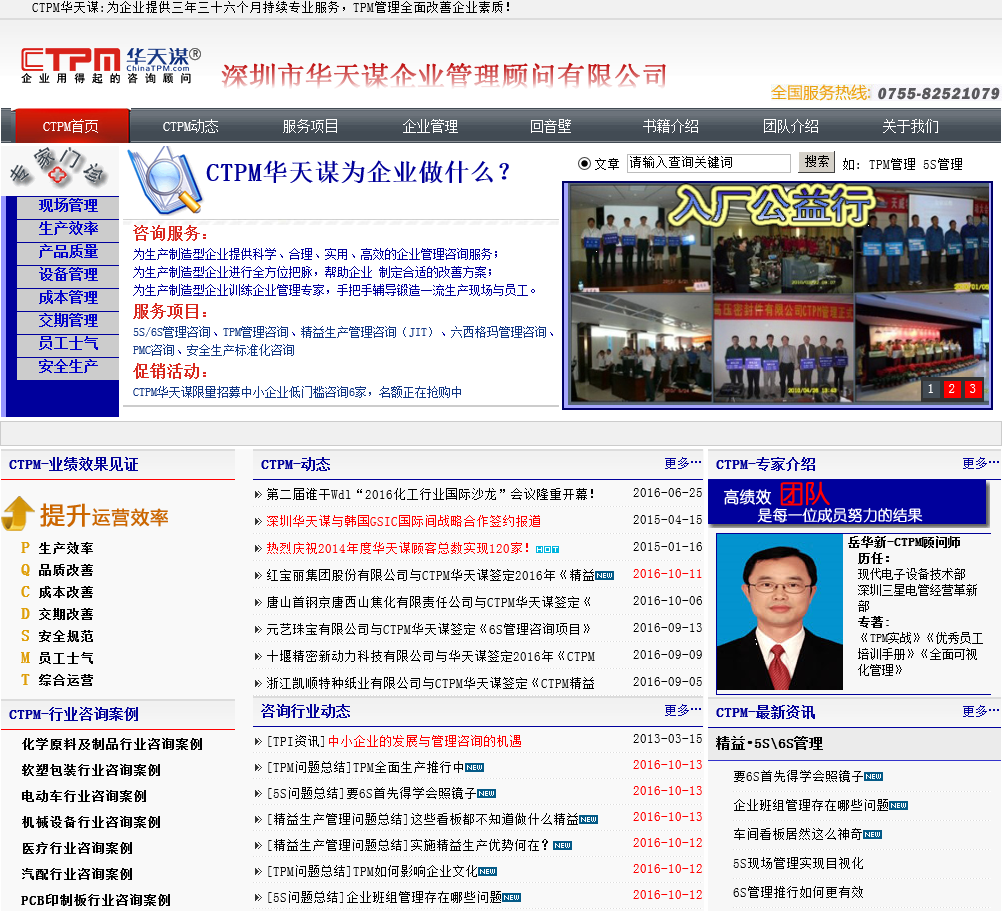This screenshot has width=1002, height=911.
Task: Click the CTPM 华天谋 logo
Action: tap(110, 66)
